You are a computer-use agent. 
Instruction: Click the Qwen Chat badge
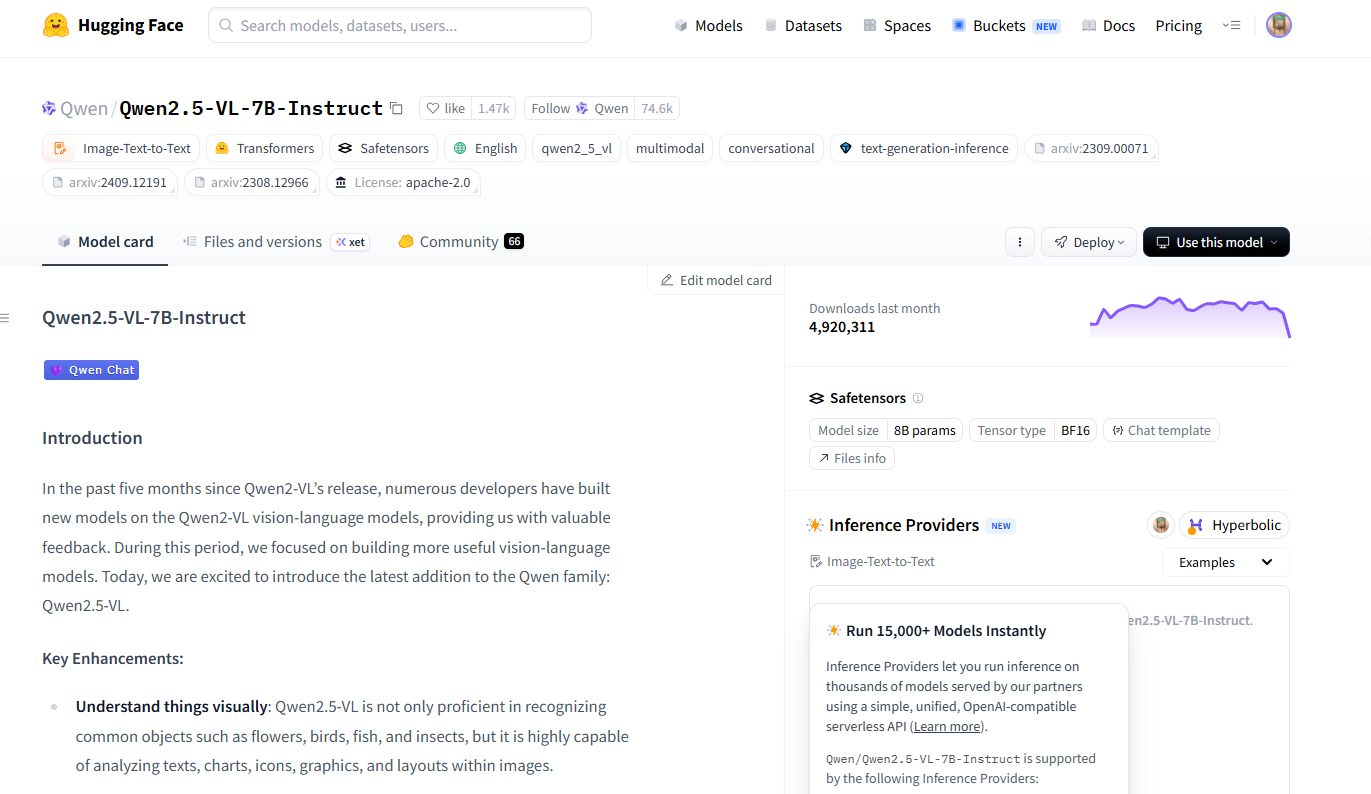[91, 370]
